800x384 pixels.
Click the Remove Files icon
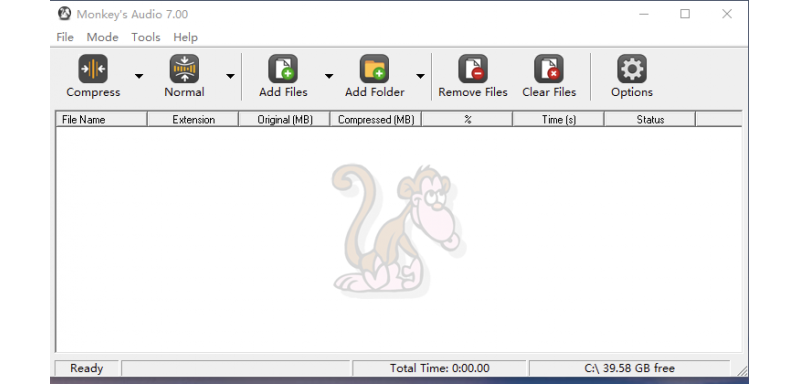tap(473, 69)
